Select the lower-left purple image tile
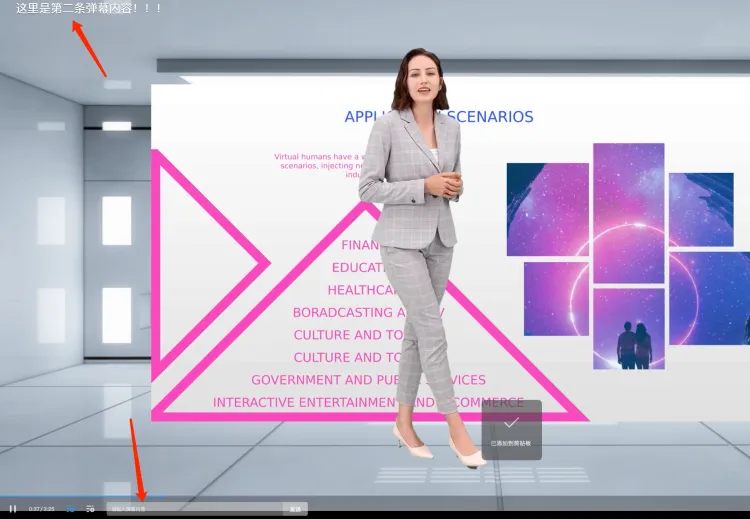This screenshot has width=750, height=519. point(555,298)
